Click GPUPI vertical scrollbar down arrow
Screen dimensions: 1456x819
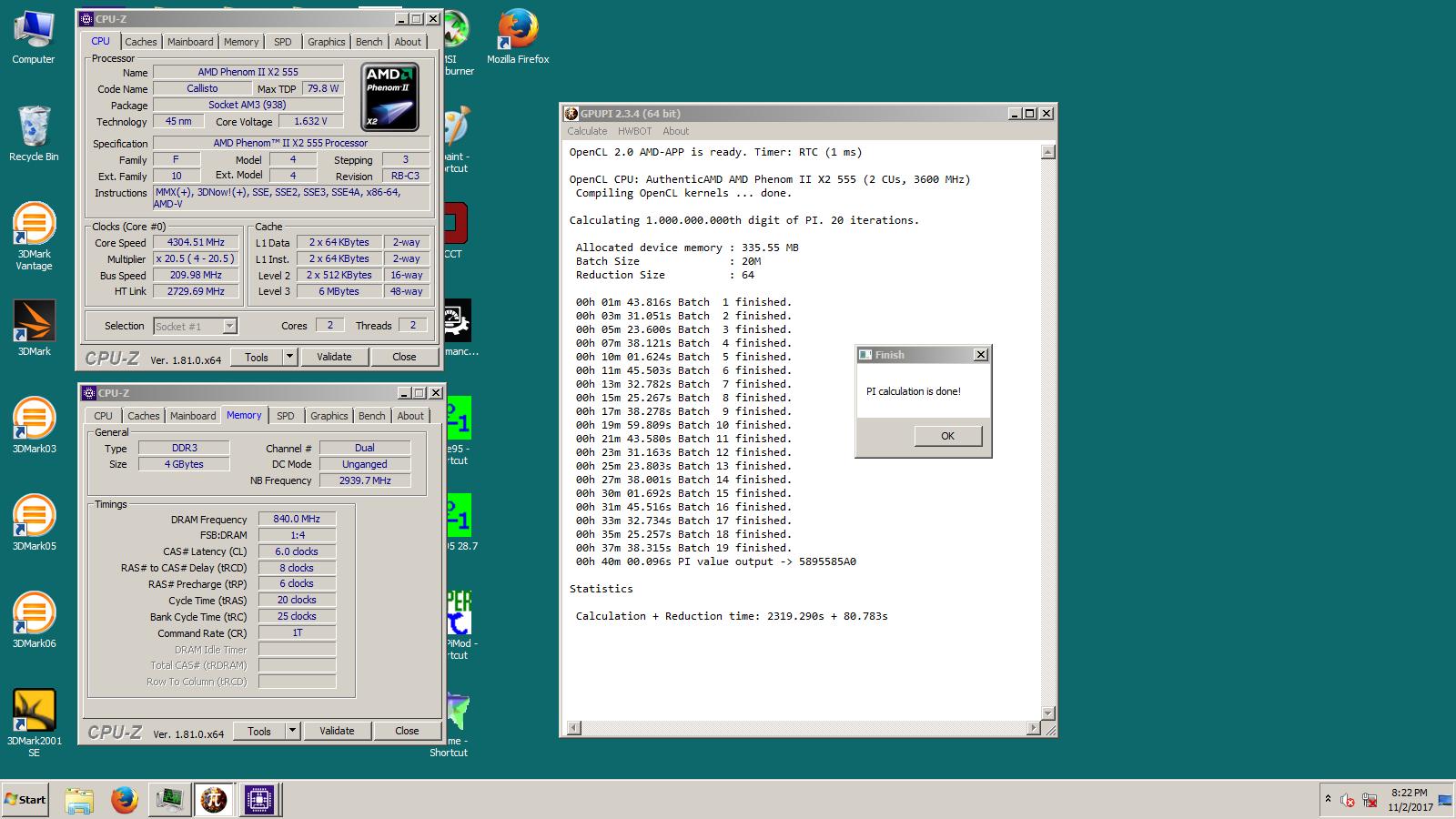click(x=1047, y=713)
